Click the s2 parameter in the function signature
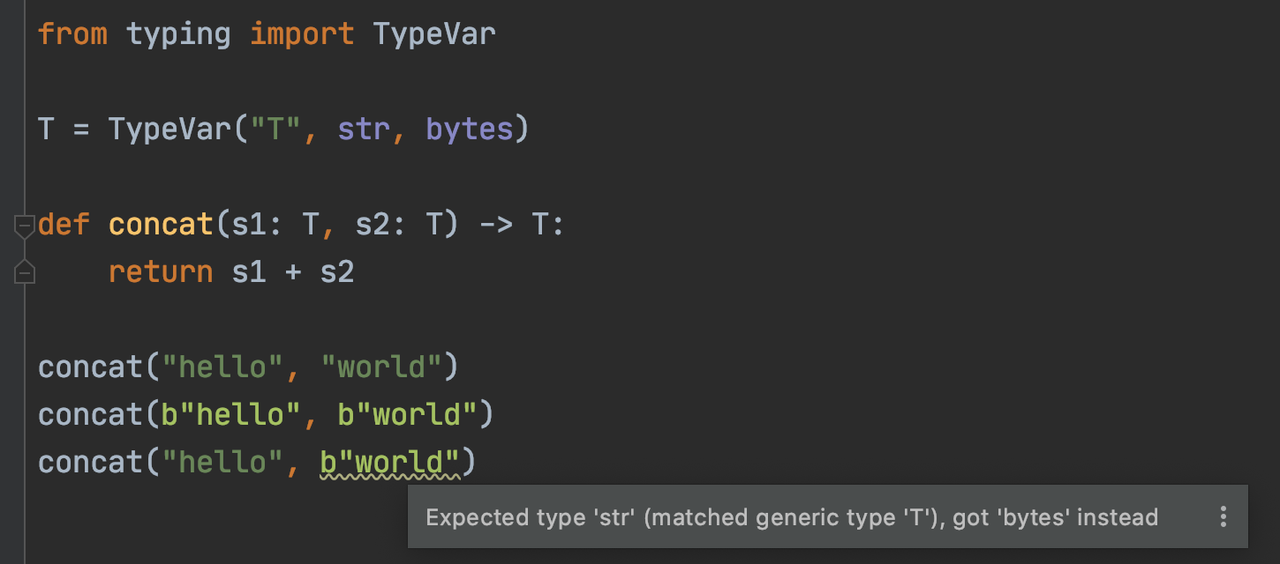 tap(372, 224)
